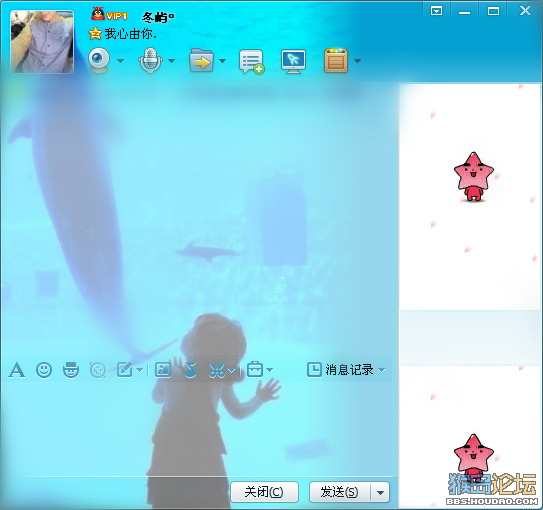Open font settings with A icon

coord(17,370)
